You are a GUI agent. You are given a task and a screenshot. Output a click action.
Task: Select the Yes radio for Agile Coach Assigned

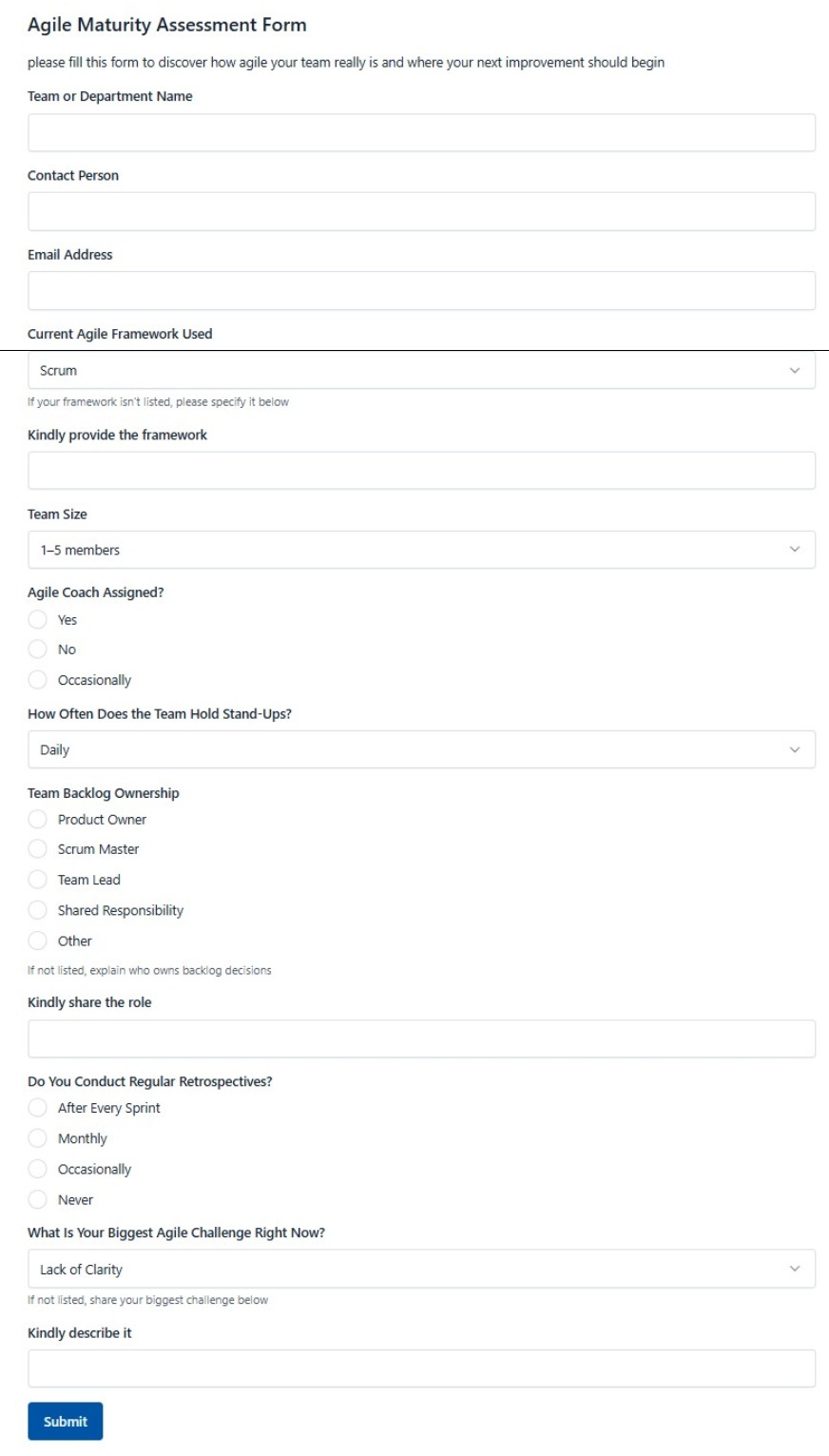coord(38,619)
